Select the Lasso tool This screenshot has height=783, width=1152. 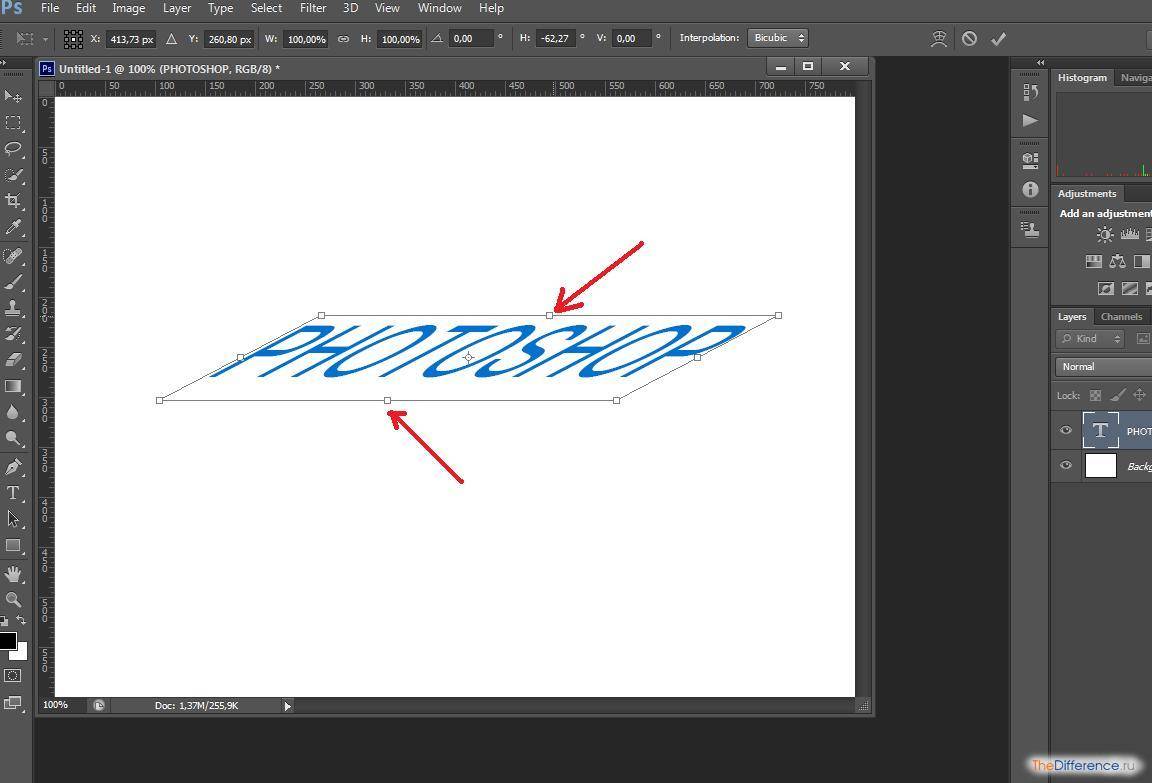pos(13,148)
